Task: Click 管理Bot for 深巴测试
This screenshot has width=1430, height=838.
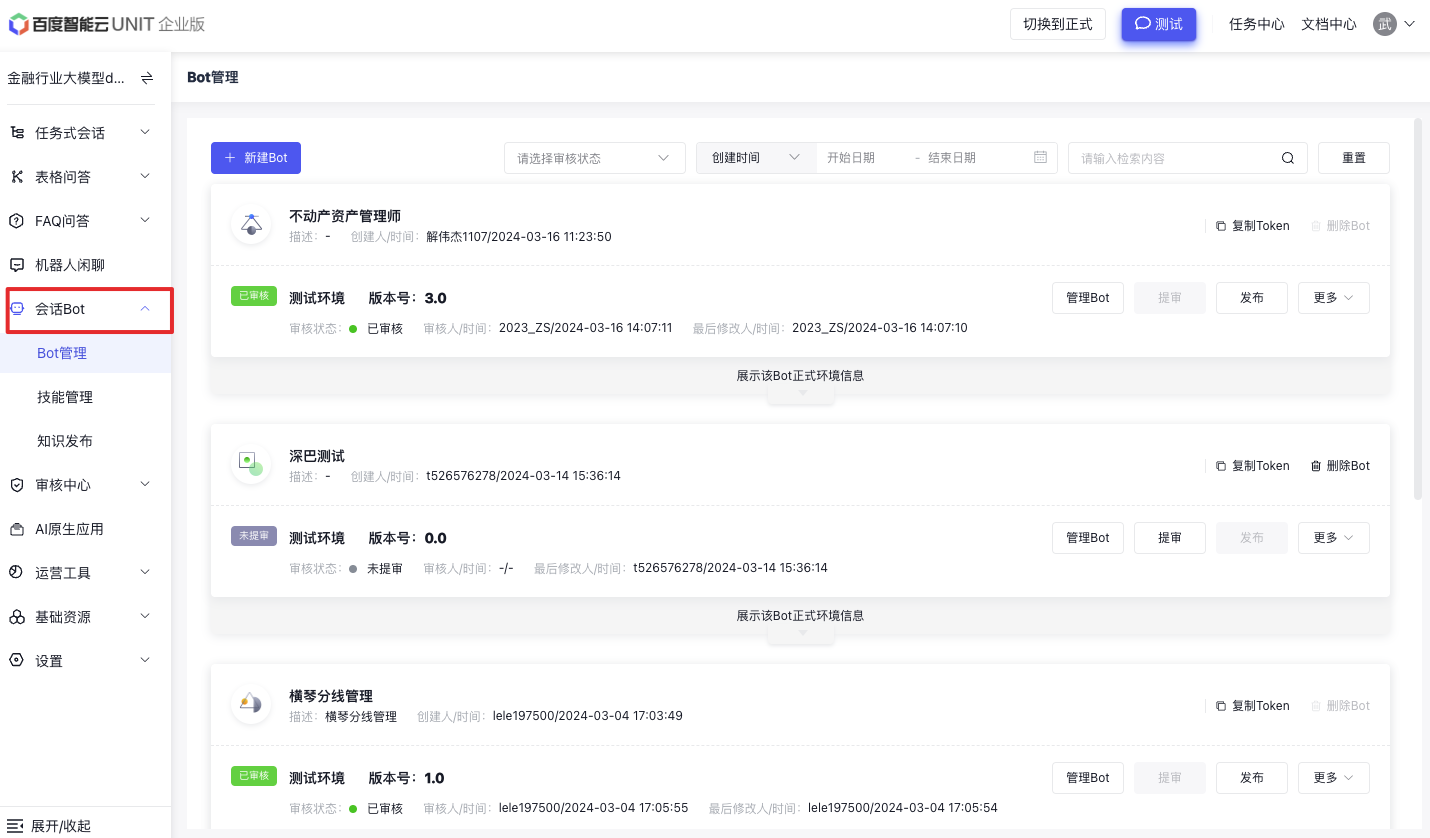Action: pos(1088,538)
